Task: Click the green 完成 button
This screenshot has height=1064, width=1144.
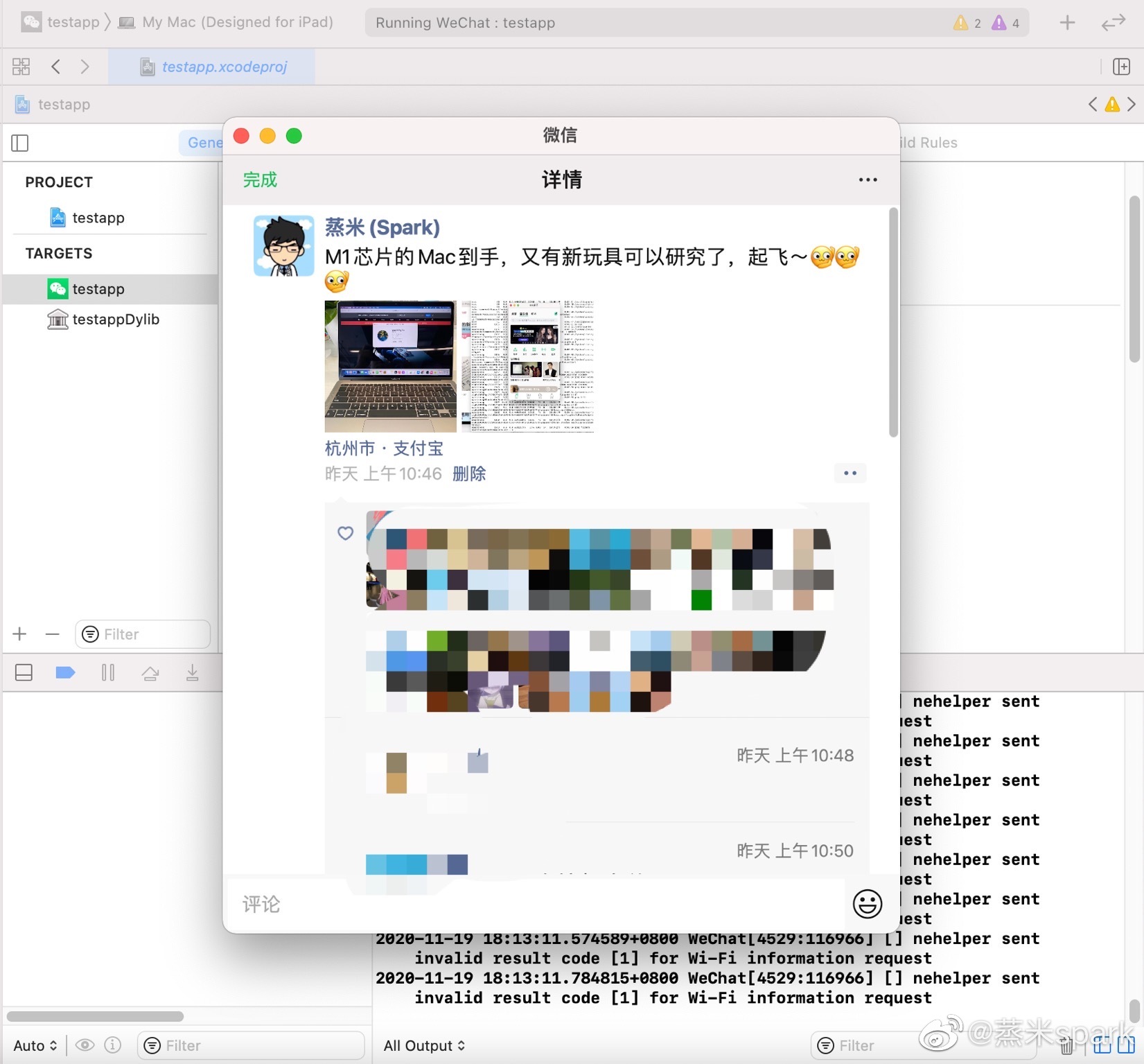Action: (260, 180)
